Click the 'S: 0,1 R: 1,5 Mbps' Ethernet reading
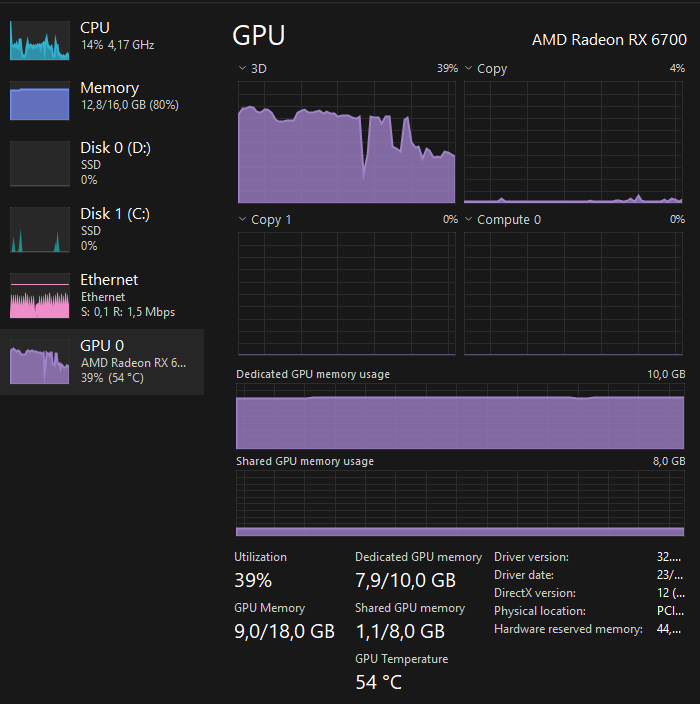The image size is (700, 704). pos(128,312)
